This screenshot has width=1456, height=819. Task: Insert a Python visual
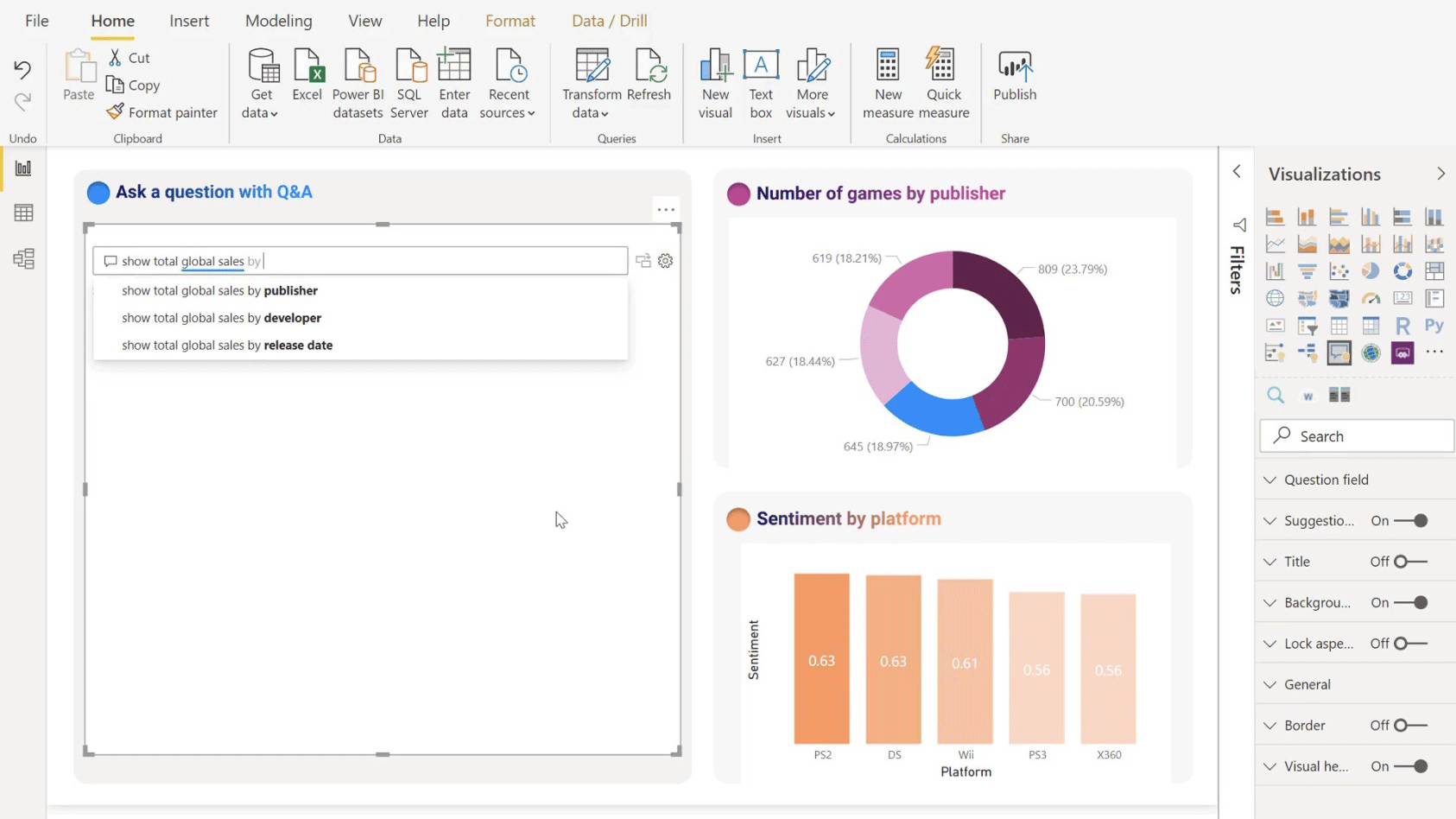pyautogui.click(x=1434, y=326)
